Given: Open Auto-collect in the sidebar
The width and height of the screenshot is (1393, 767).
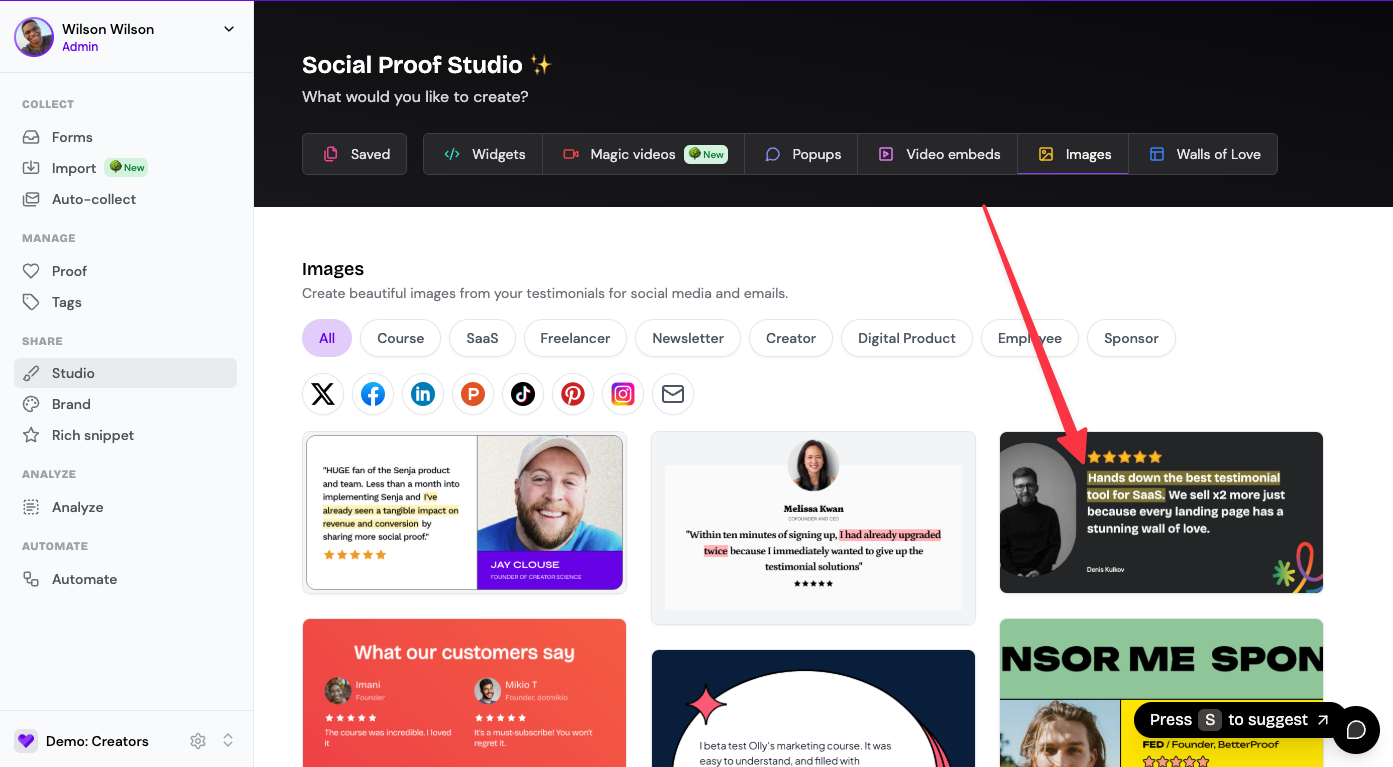Looking at the screenshot, I should 126,199.
